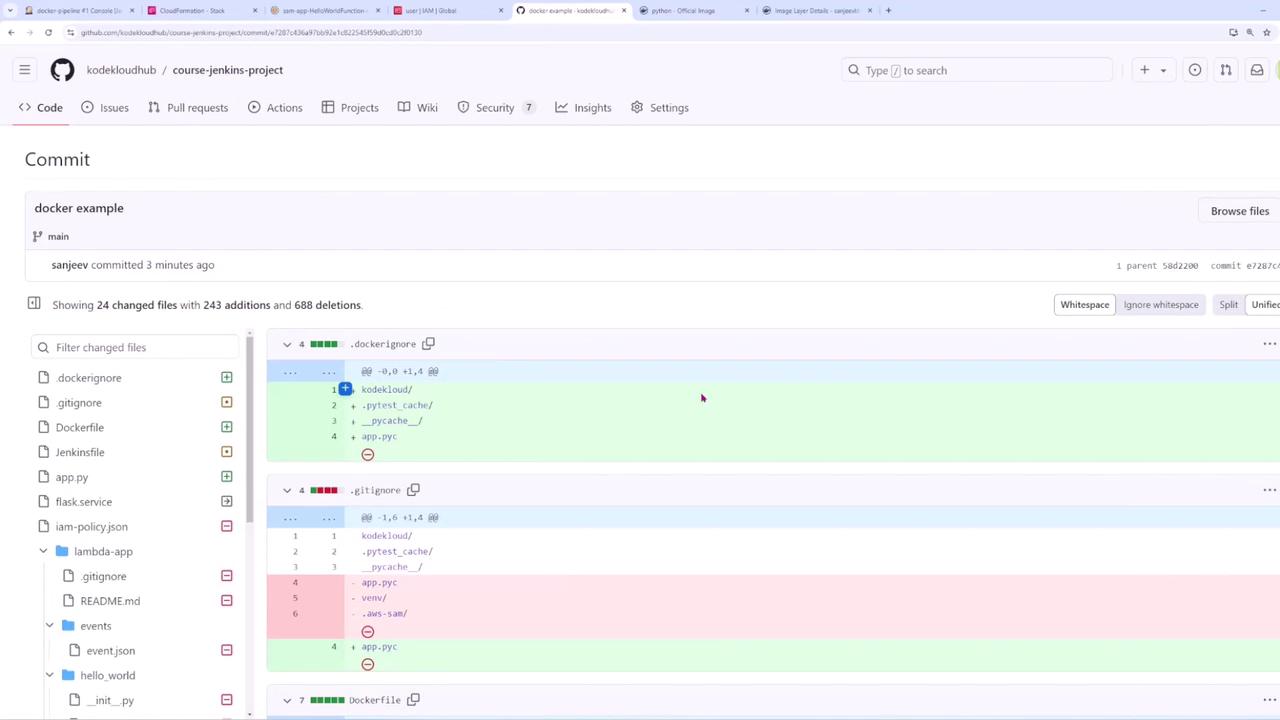This screenshot has height=720, width=1280.
Task: Copy the Dockerfile file path
Action: coord(413,700)
